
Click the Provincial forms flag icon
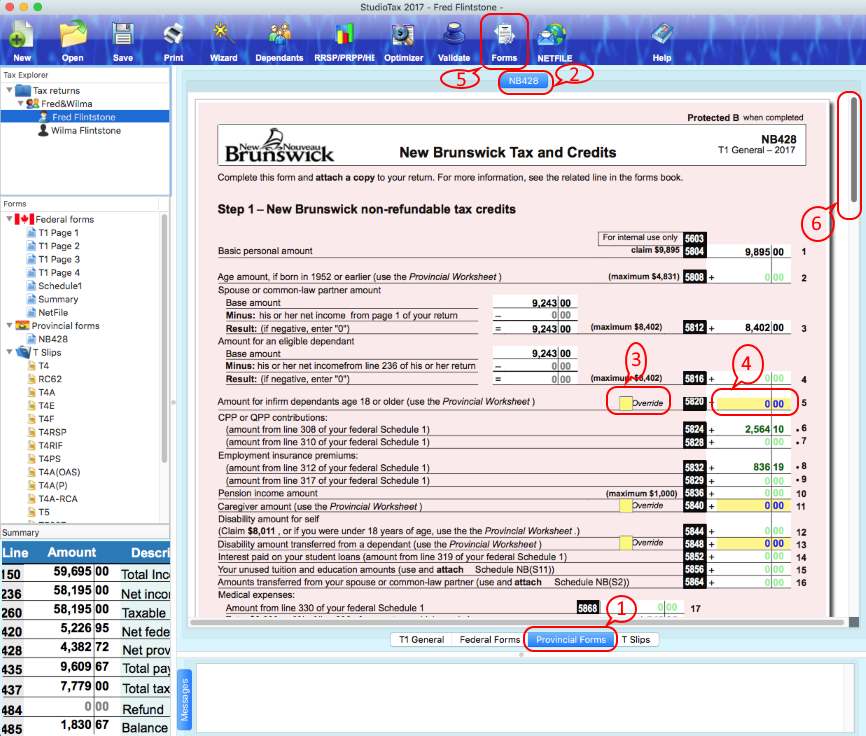coord(23,325)
